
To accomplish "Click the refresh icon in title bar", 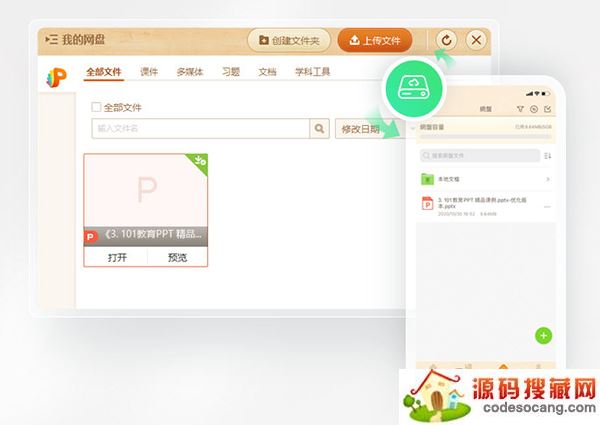I will (446, 40).
